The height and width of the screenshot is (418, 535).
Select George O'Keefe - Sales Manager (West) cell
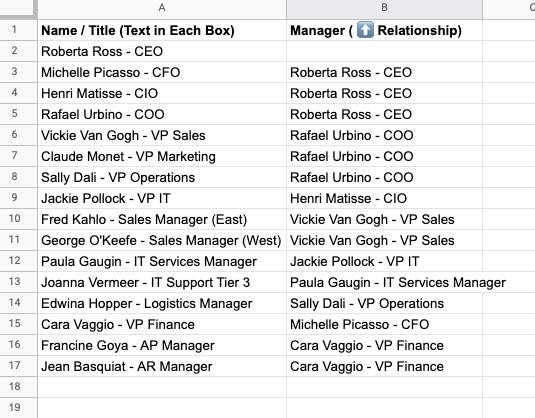click(162, 240)
